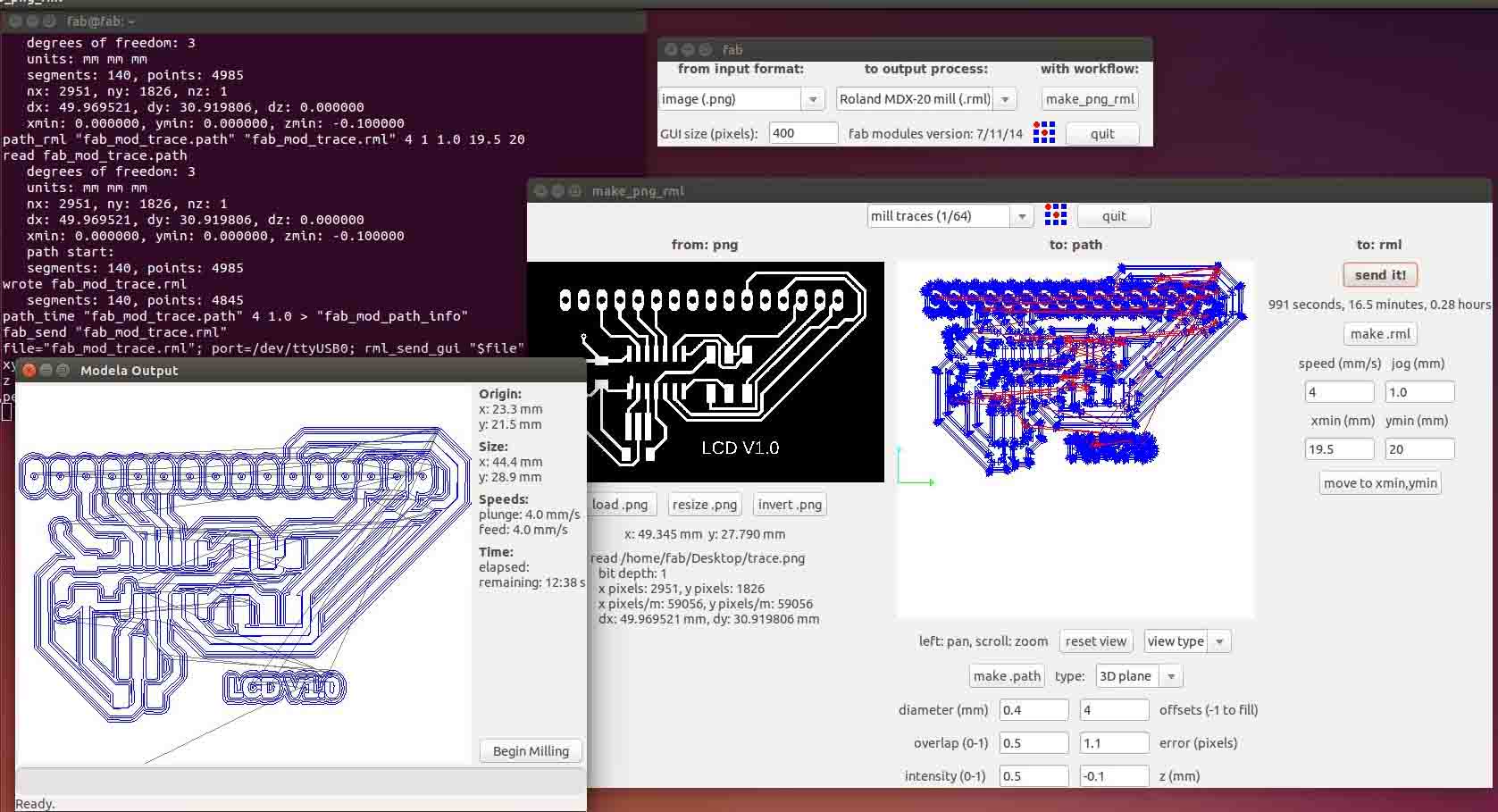Click the 'wrote fab_mod_trace.rml' terminal line
The image size is (1498, 812).
[x=95, y=284]
